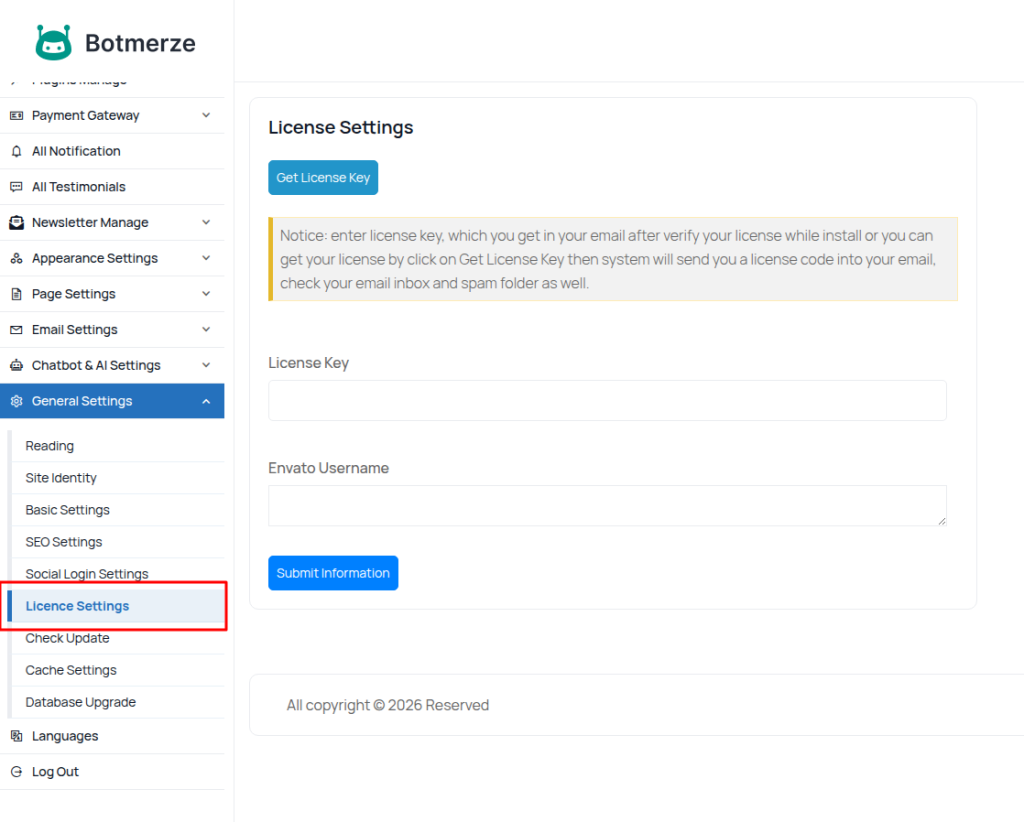
Task: Expand the Email Settings chevron
Action: click(x=206, y=330)
